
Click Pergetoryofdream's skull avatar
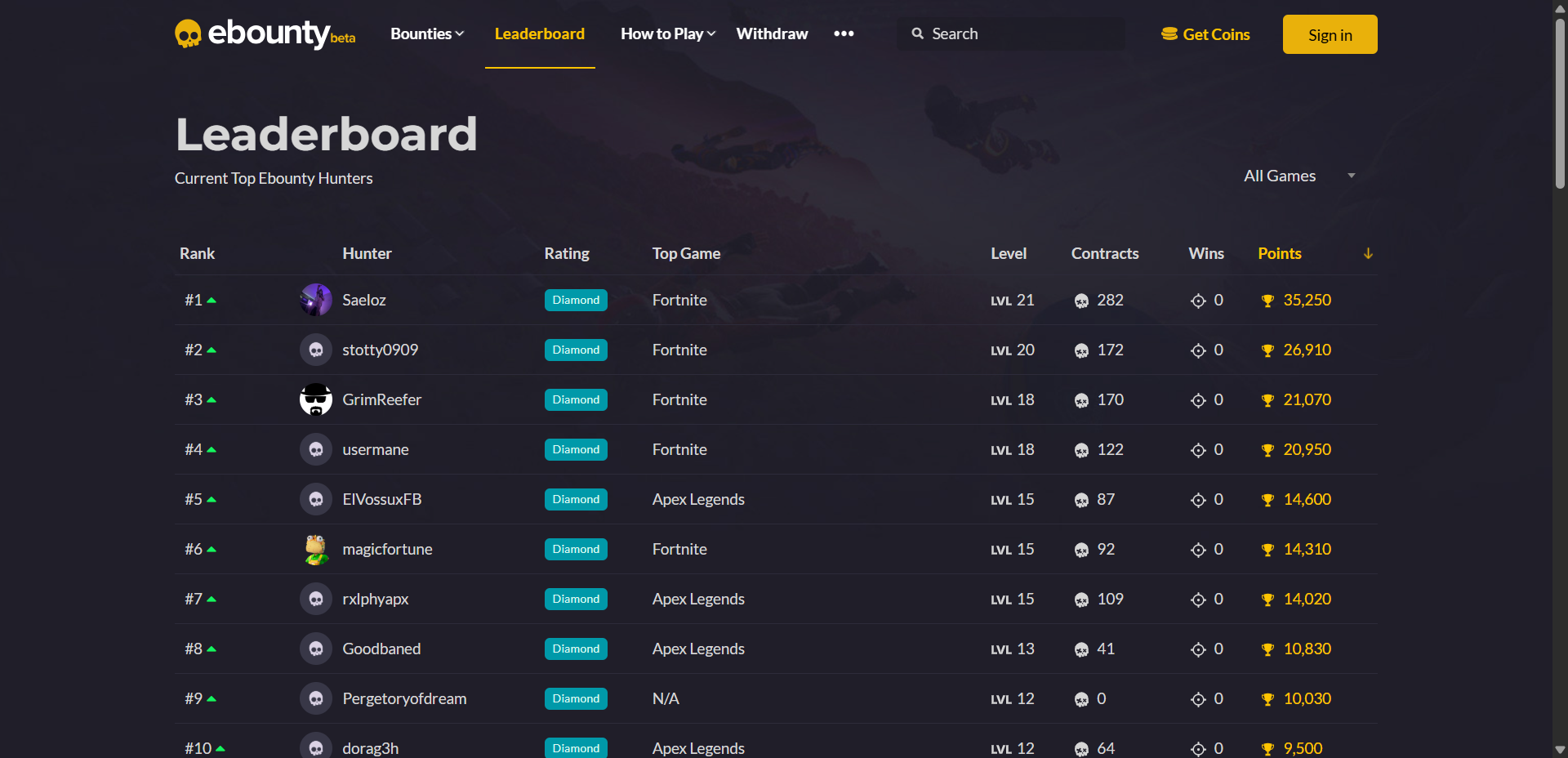coord(316,698)
